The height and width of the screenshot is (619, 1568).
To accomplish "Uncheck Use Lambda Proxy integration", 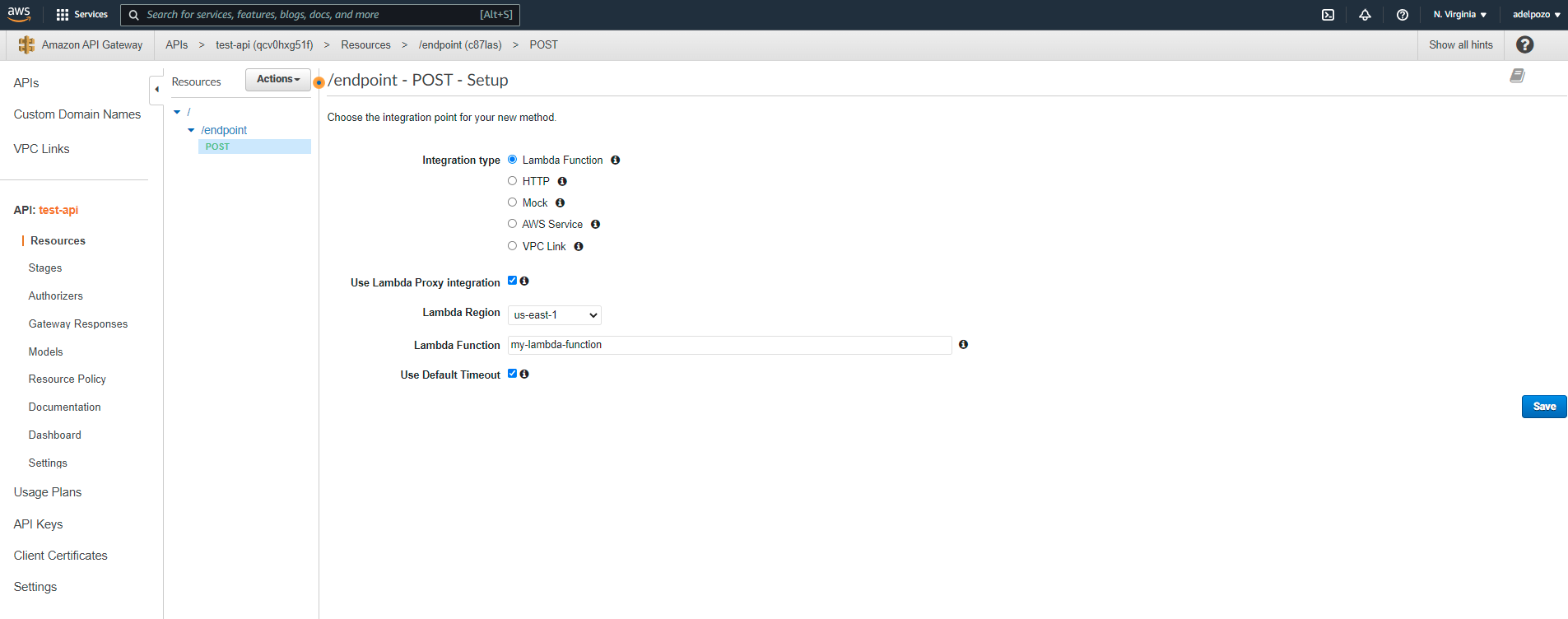I will pos(512,281).
